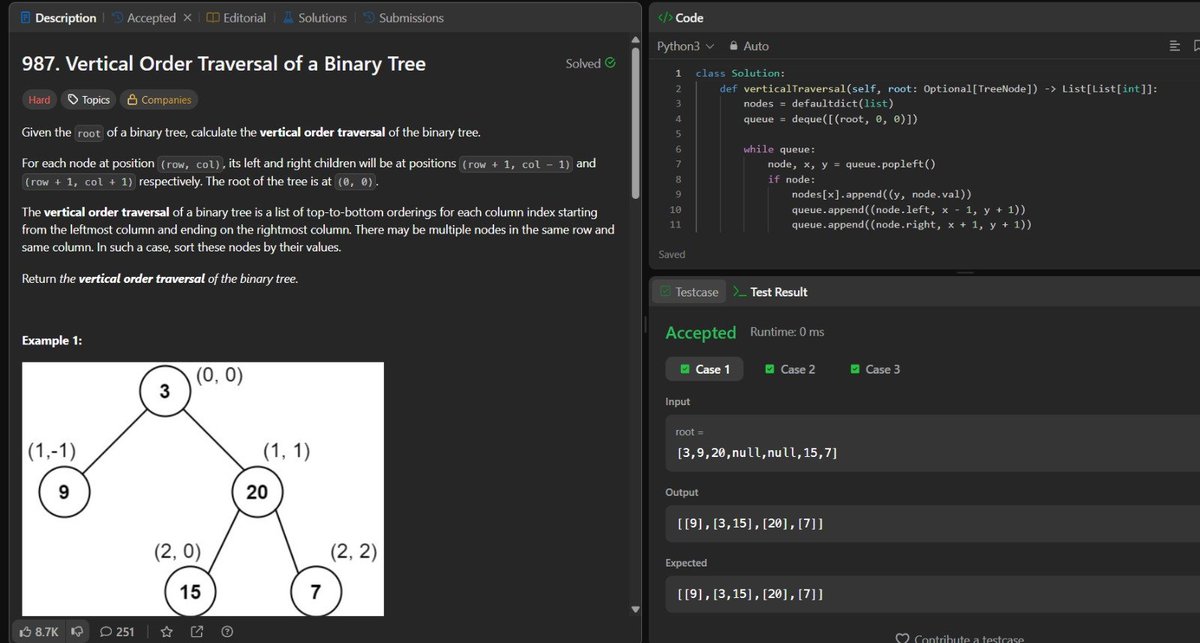Select Case 2 test case

790,369
